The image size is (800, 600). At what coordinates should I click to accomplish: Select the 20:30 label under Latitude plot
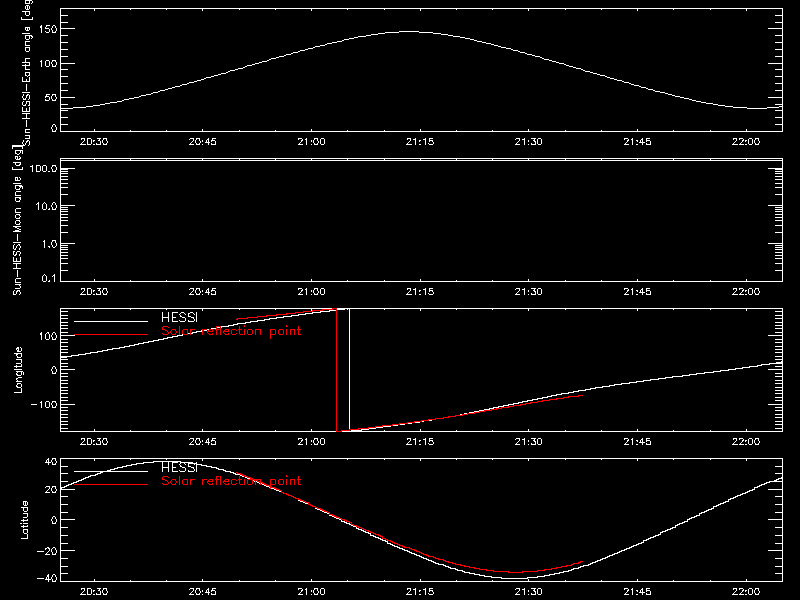[x=94, y=592]
